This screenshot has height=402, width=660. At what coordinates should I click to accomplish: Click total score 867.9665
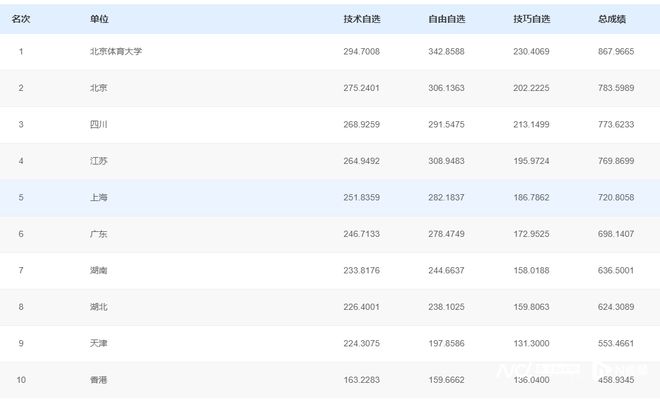pos(616,51)
